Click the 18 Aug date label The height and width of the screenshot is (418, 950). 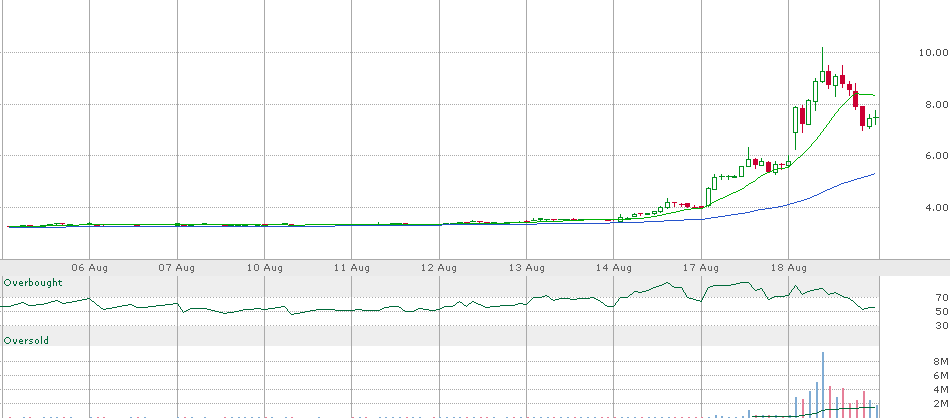788,267
